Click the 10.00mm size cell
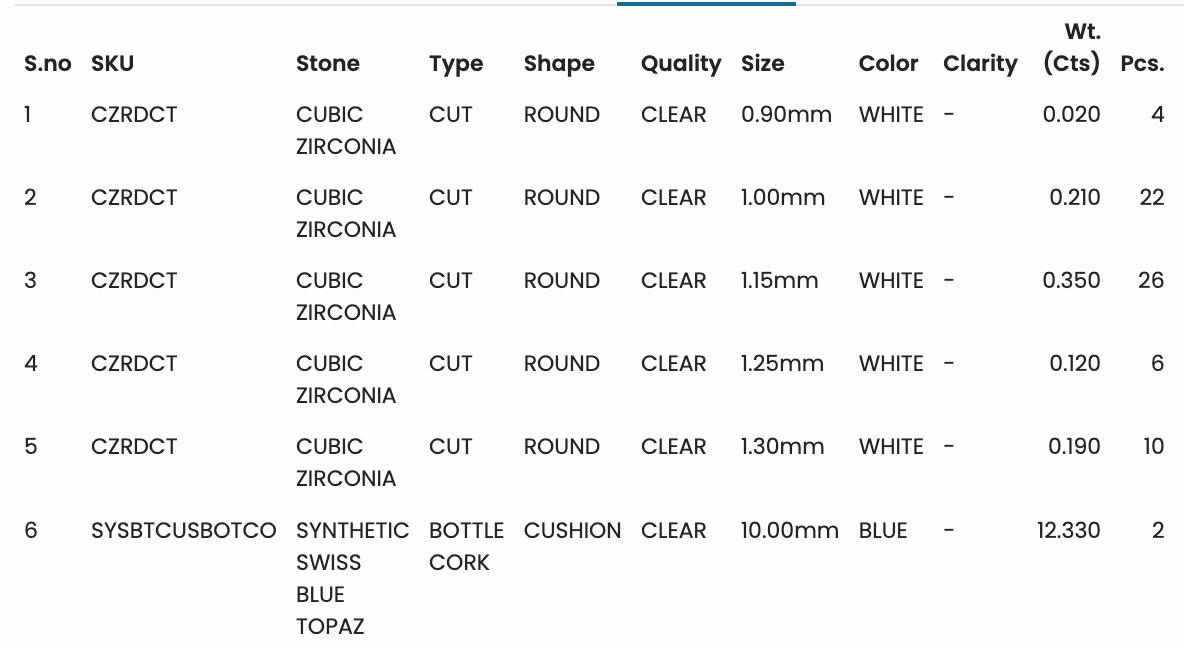The width and height of the screenshot is (1184, 650). pos(789,530)
